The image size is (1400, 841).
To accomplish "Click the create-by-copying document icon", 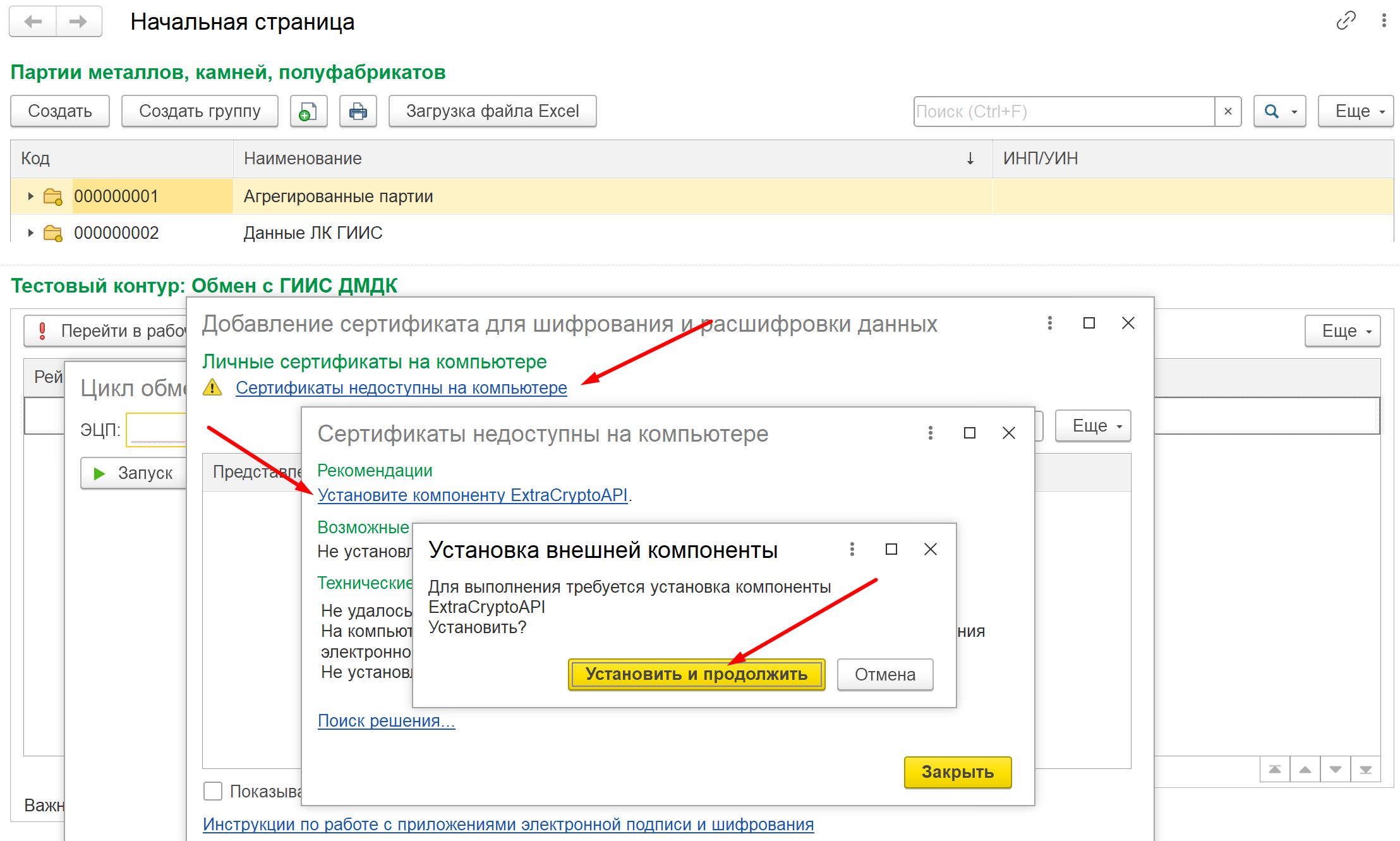I will coord(308,111).
